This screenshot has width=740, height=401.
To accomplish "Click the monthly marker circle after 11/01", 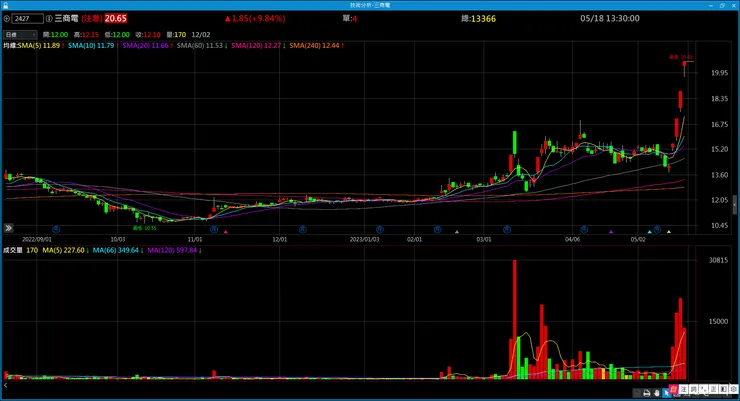I will [214, 229].
